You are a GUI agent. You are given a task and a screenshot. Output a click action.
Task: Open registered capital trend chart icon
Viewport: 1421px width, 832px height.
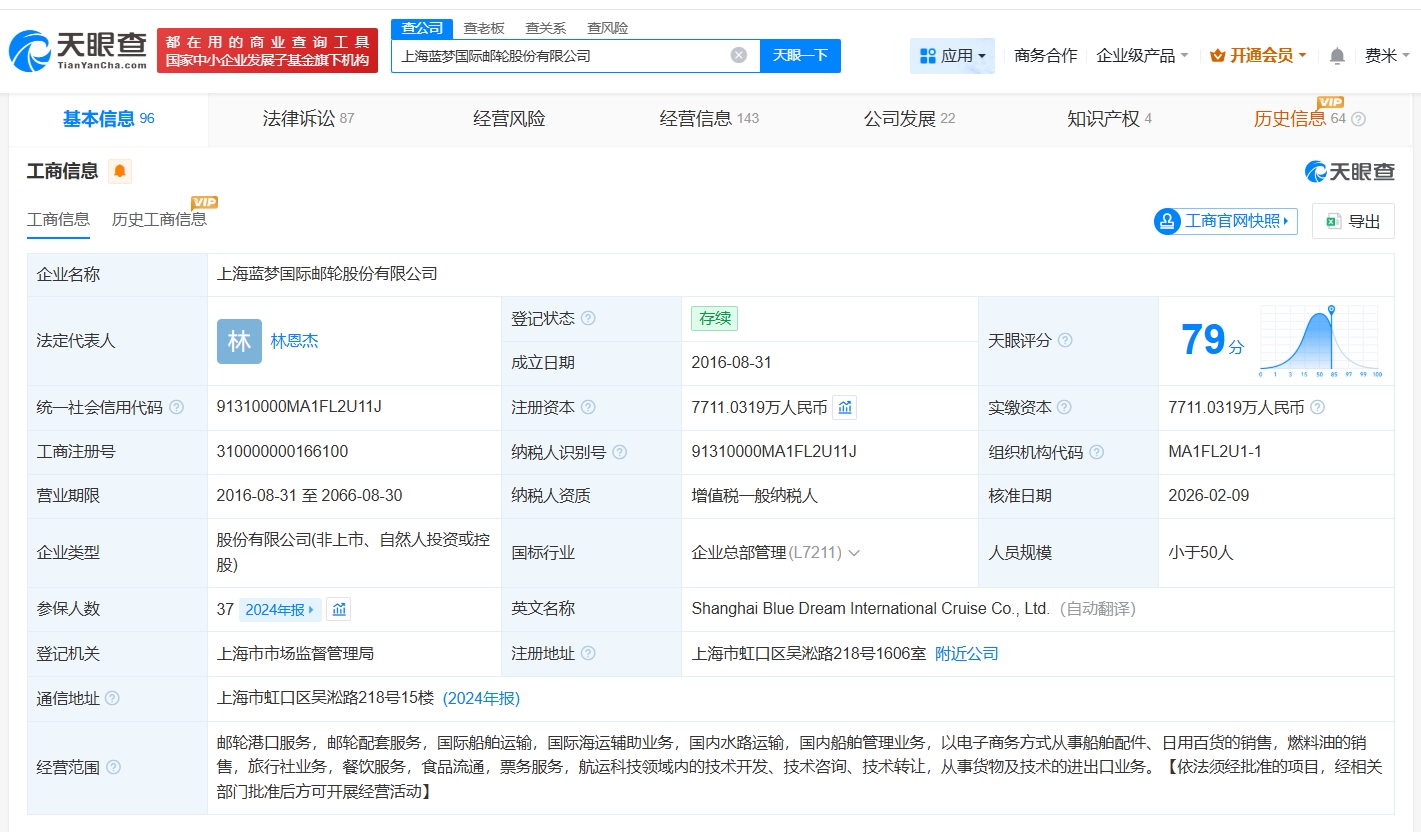coord(845,407)
